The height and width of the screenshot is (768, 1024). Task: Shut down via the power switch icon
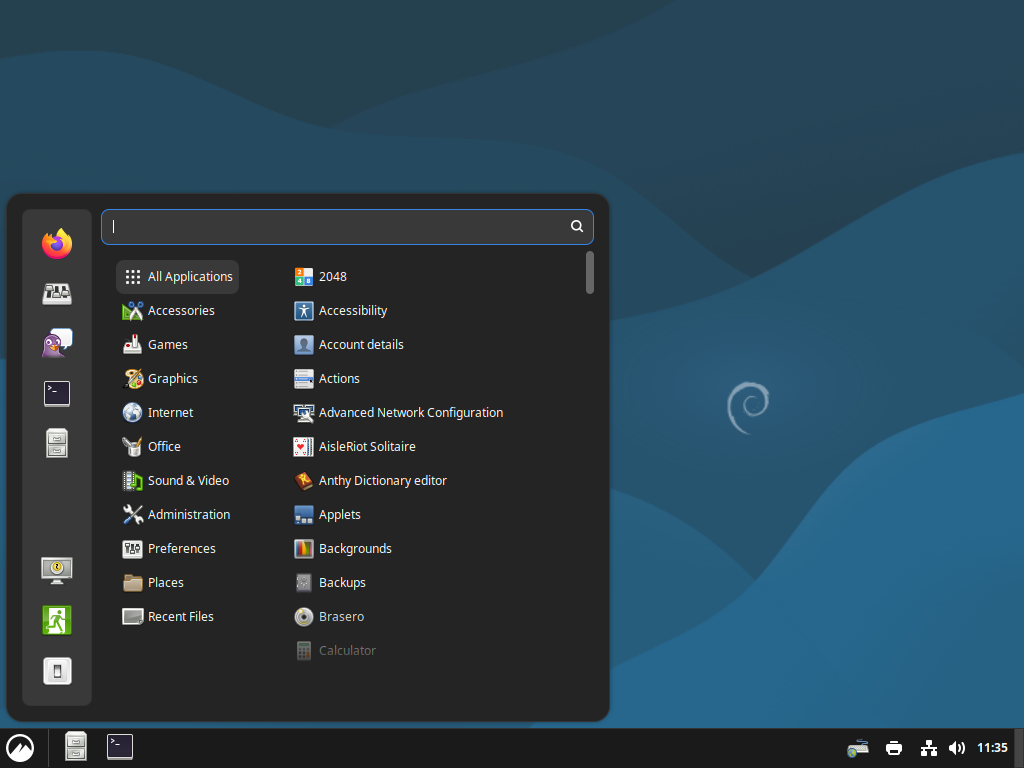point(57,671)
